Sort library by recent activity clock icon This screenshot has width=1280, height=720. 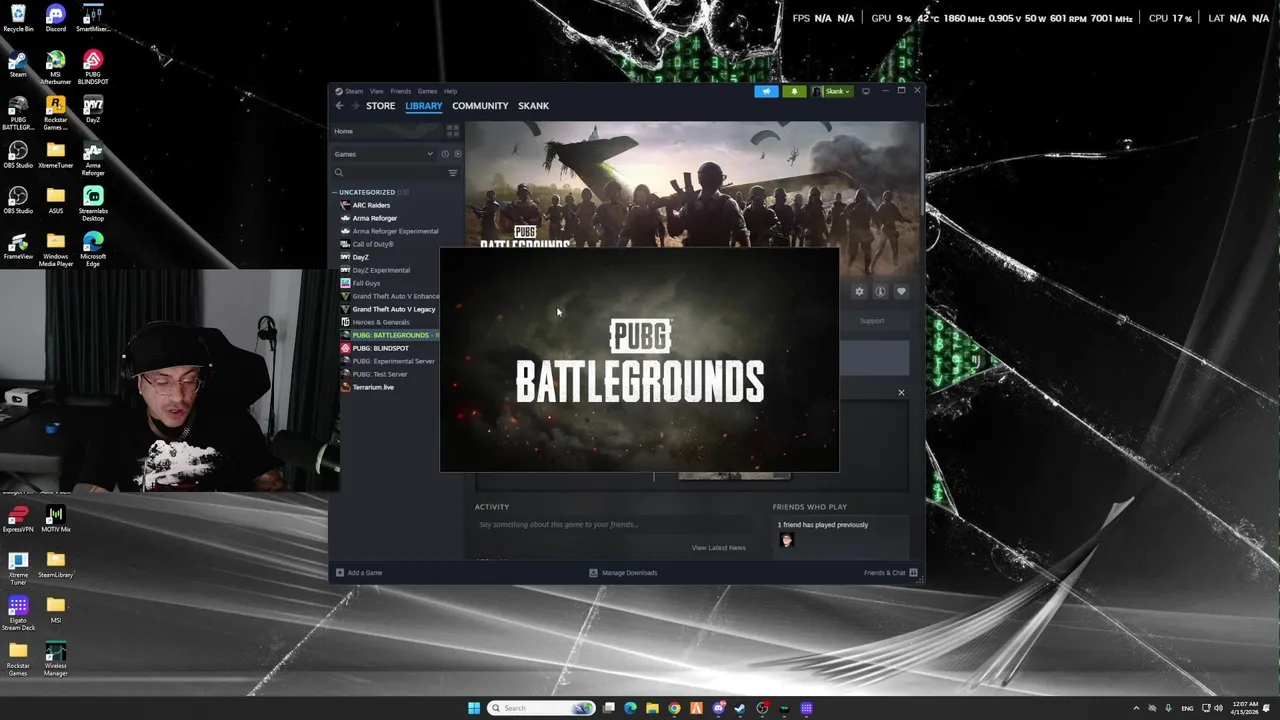click(x=445, y=154)
